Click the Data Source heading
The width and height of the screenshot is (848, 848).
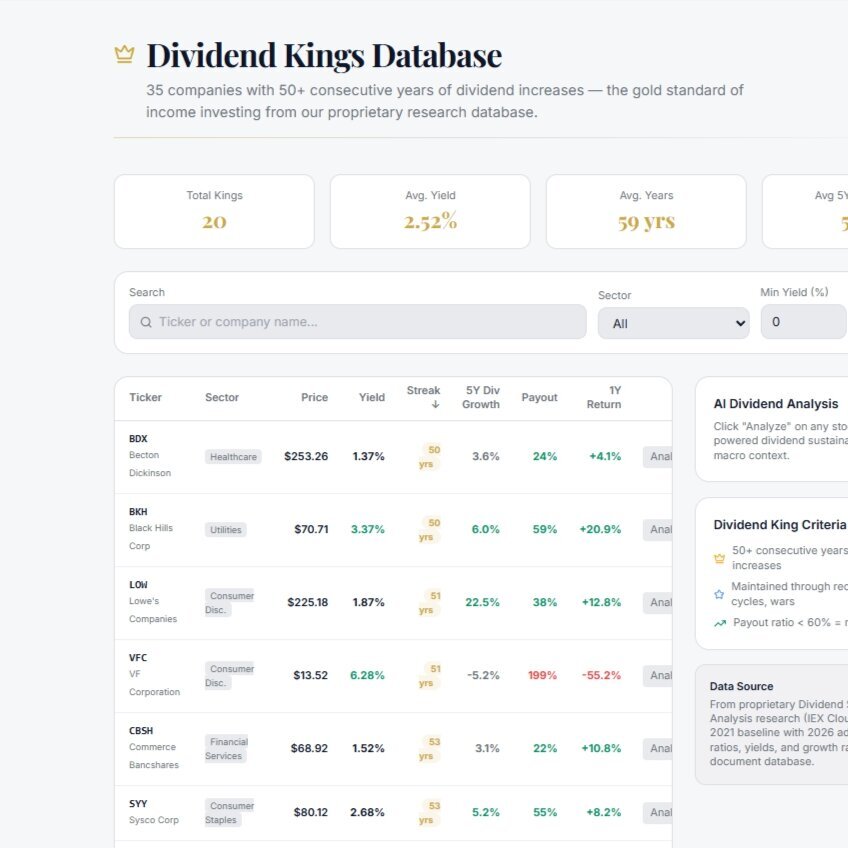pos(741,686)
